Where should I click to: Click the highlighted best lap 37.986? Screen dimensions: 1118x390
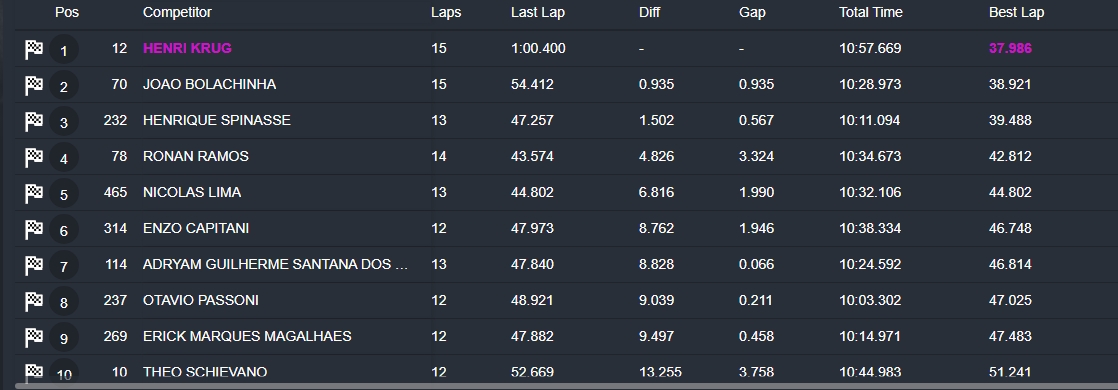(1010, 48)
